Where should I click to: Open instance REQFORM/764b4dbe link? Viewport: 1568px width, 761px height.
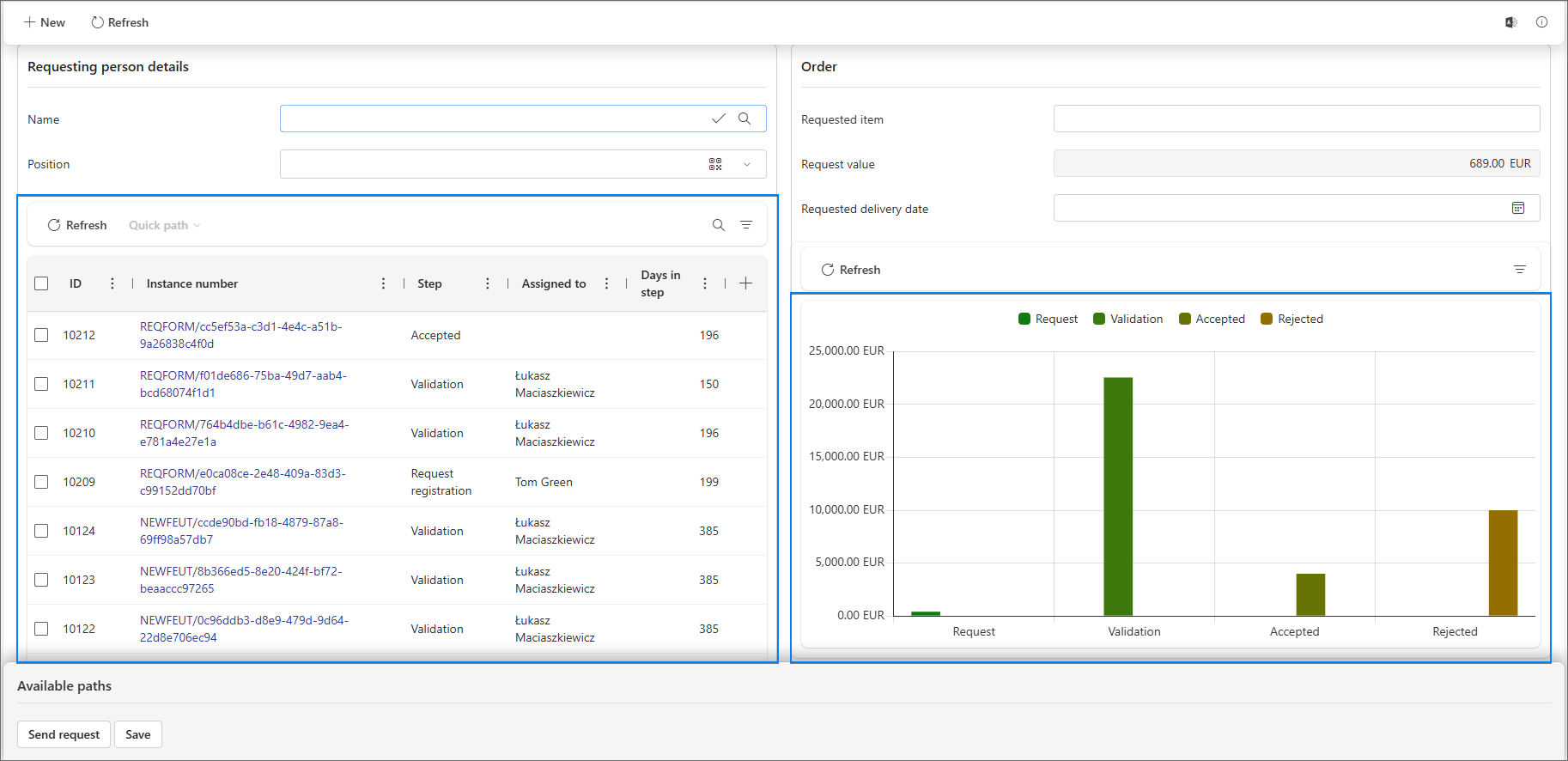tap(245, 433)
